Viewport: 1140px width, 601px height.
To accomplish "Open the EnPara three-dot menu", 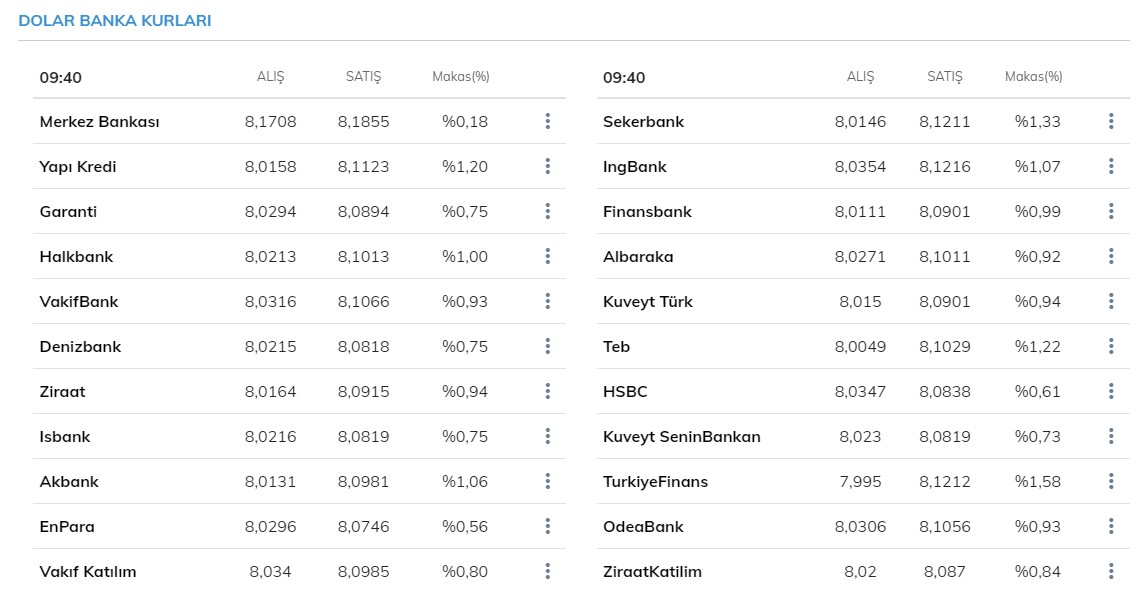I will click(x=547, y=526).
